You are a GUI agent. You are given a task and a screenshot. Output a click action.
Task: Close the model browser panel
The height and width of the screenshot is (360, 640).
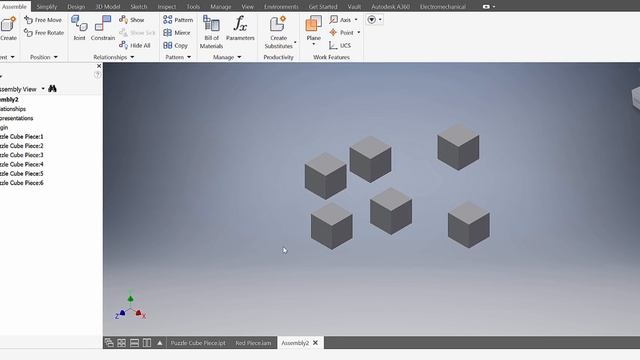[x=99, y=66]
